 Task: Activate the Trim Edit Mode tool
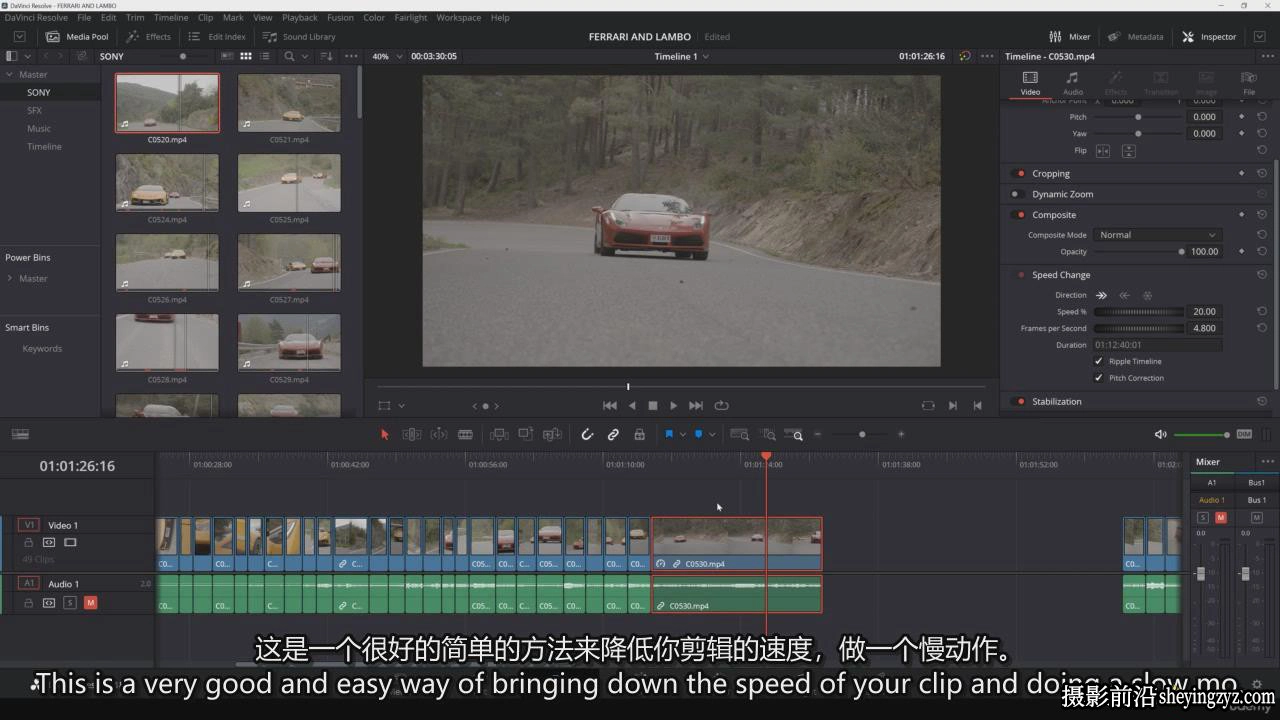pyautogui.click(x=411, y=434)
